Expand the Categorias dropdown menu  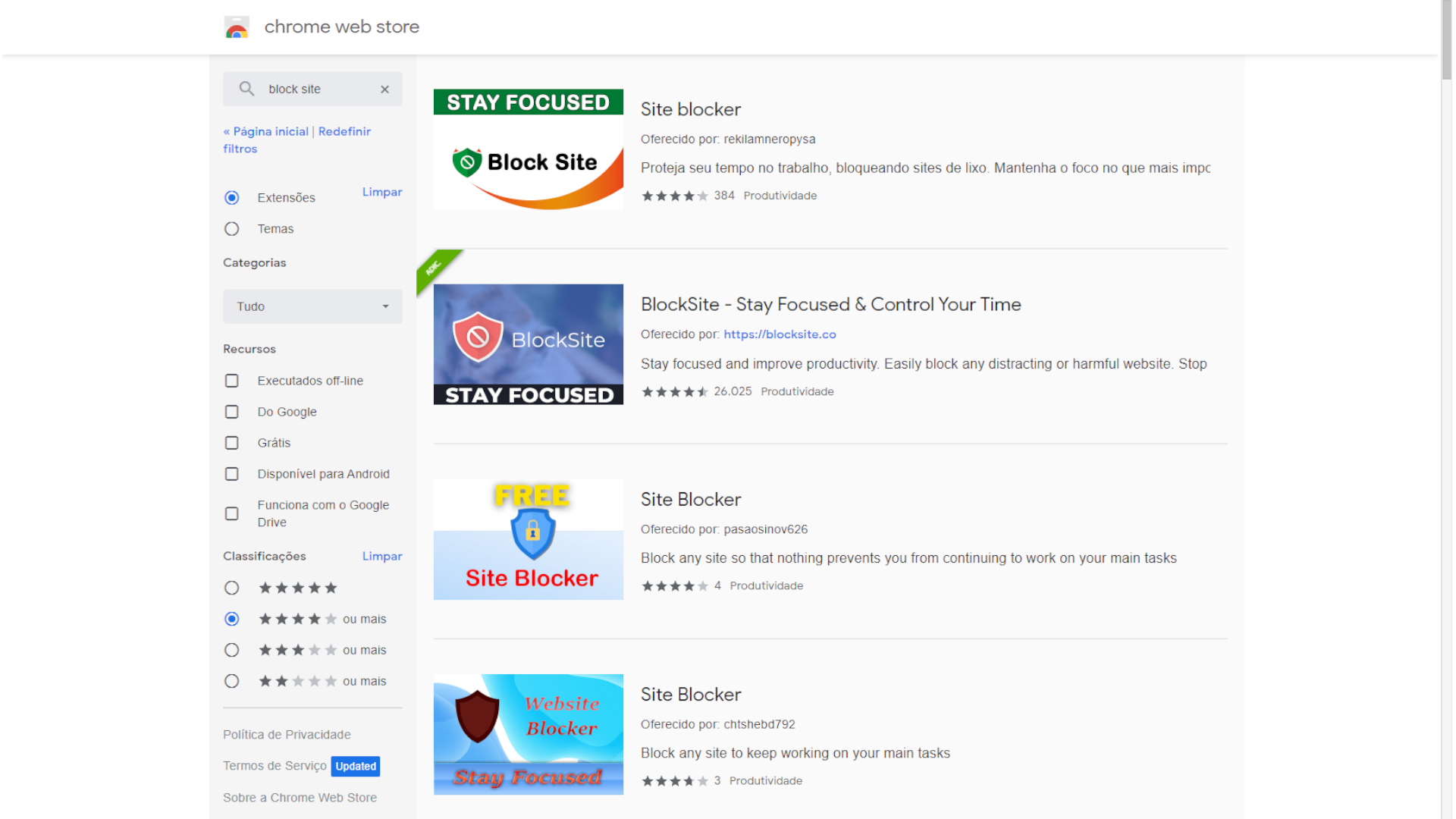pos(311,306)
